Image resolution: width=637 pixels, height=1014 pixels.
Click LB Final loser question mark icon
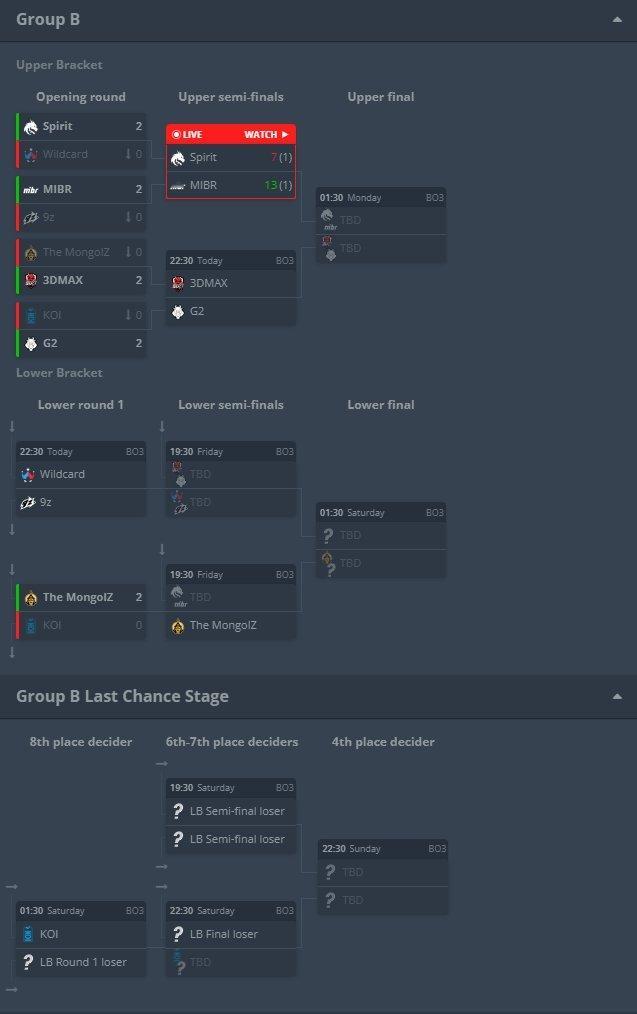178,934
